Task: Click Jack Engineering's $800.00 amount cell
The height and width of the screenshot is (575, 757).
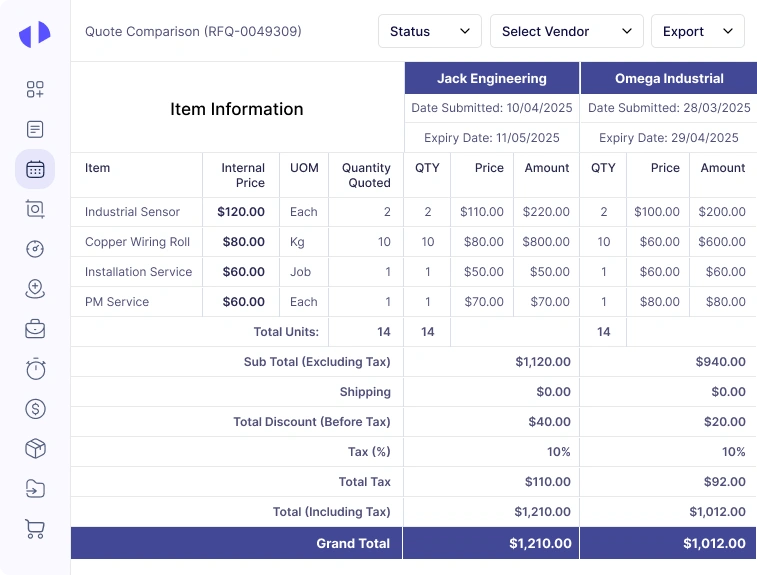Action: pyautogui.click(x=546, y=241)
